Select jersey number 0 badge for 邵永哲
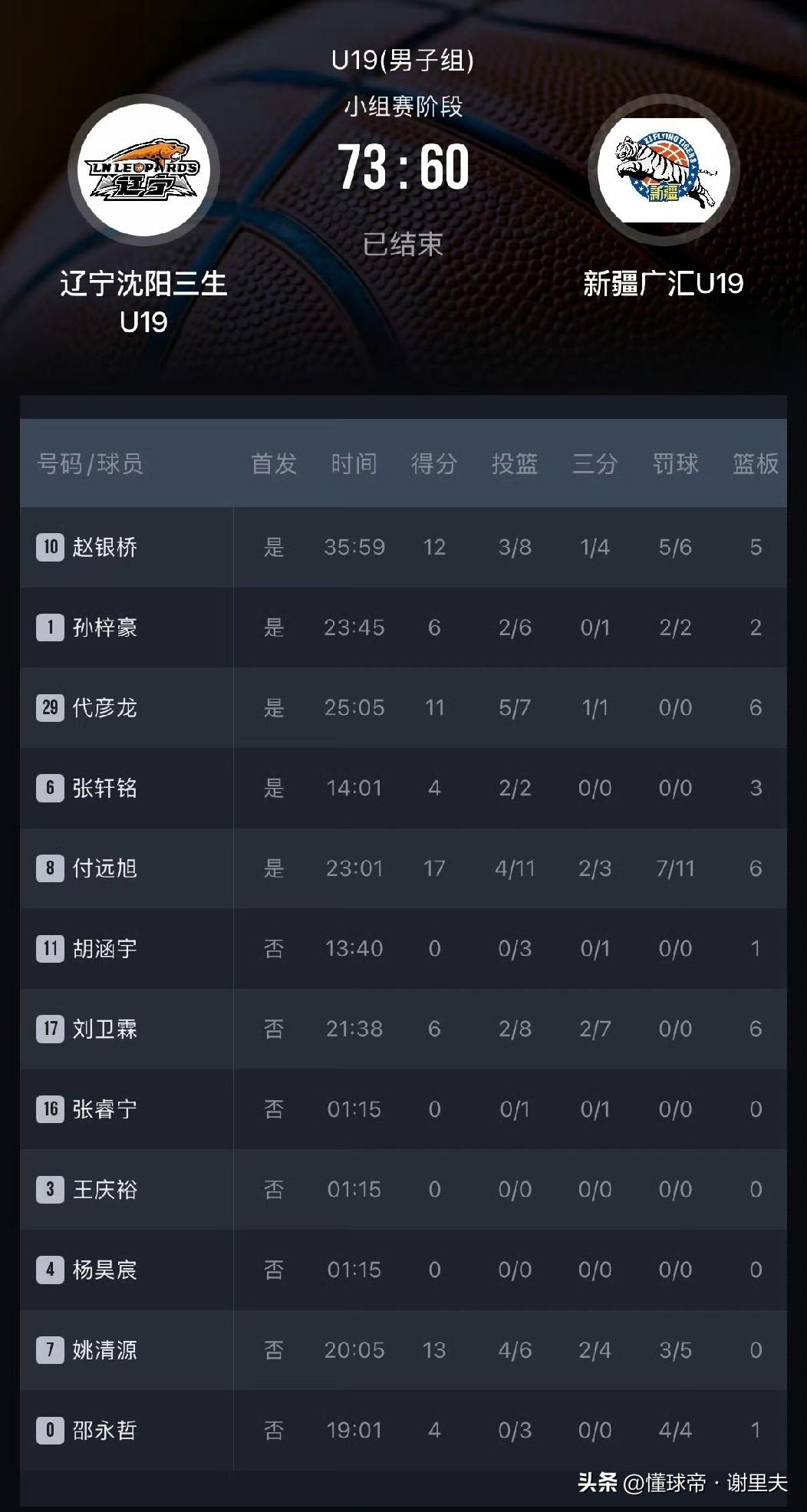Screen dimensions: 807x1512 click(x=50, y=1430)
